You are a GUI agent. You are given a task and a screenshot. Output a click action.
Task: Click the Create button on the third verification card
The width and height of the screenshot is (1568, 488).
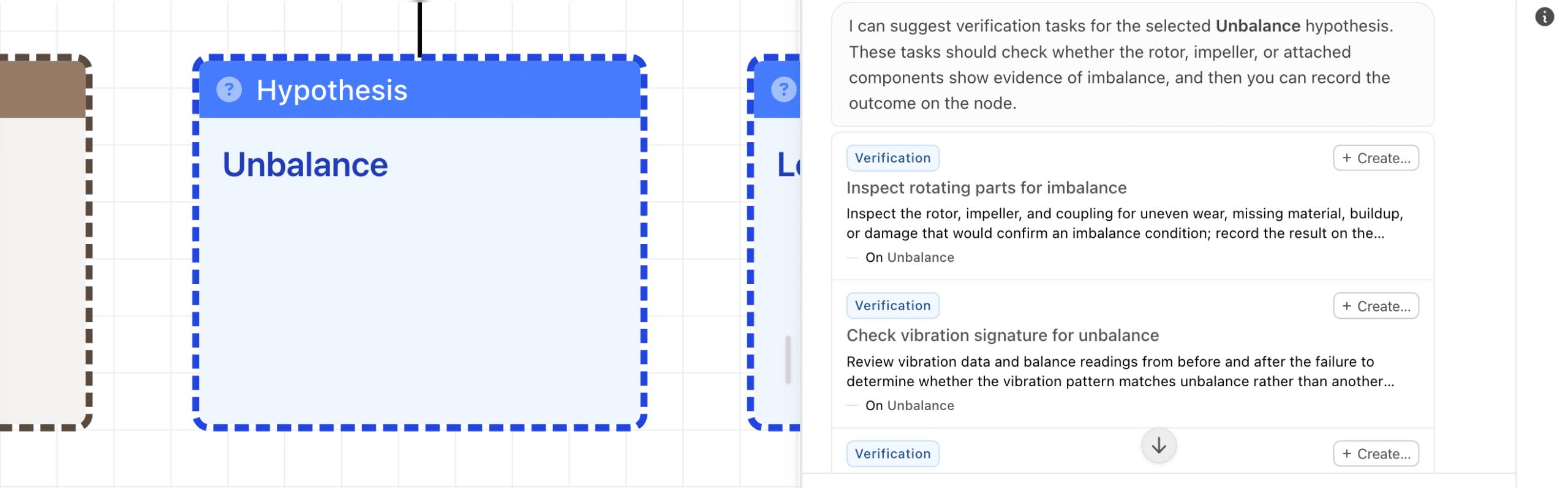click(x=1375, y=454)
